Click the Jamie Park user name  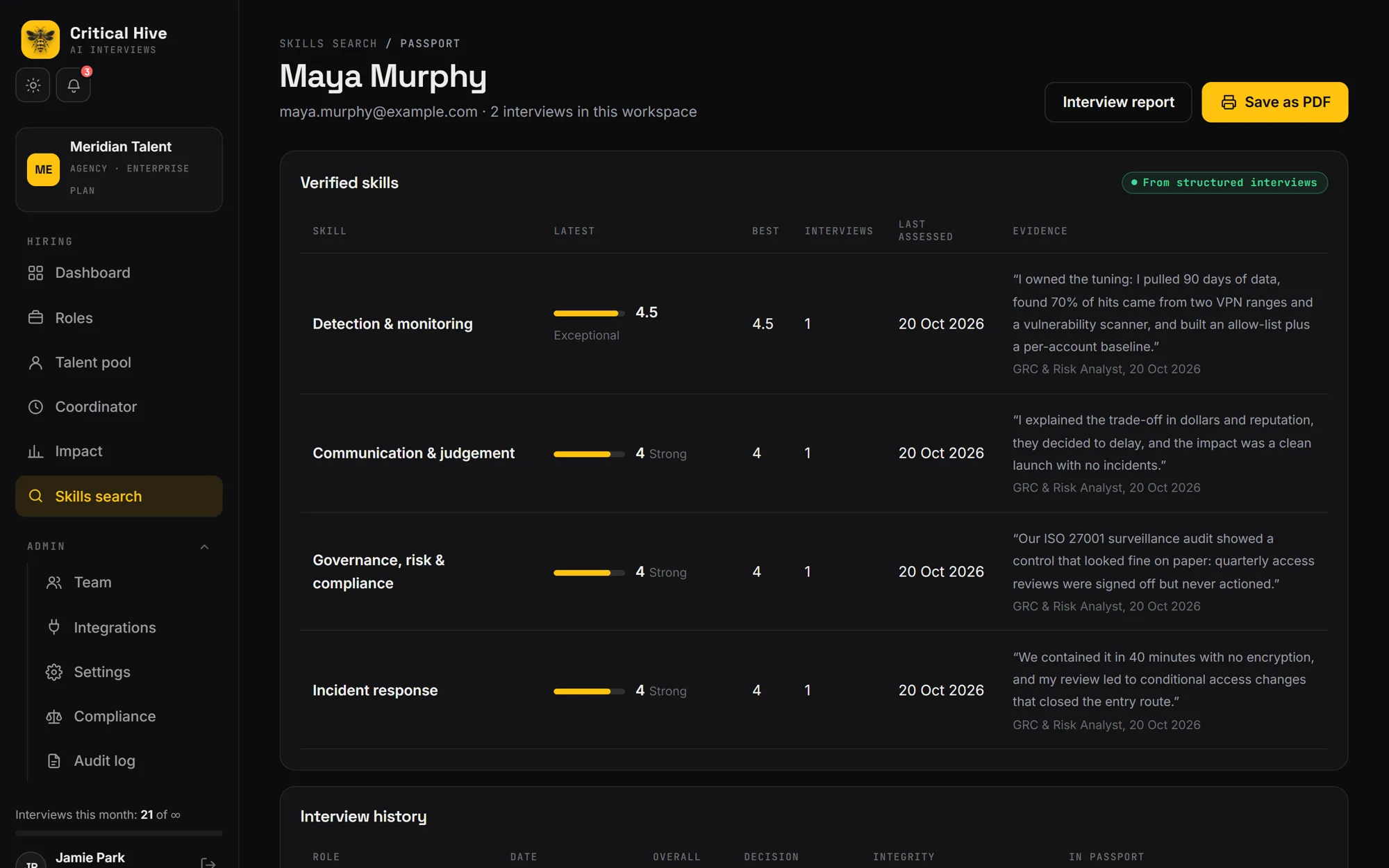click(90, 858)
